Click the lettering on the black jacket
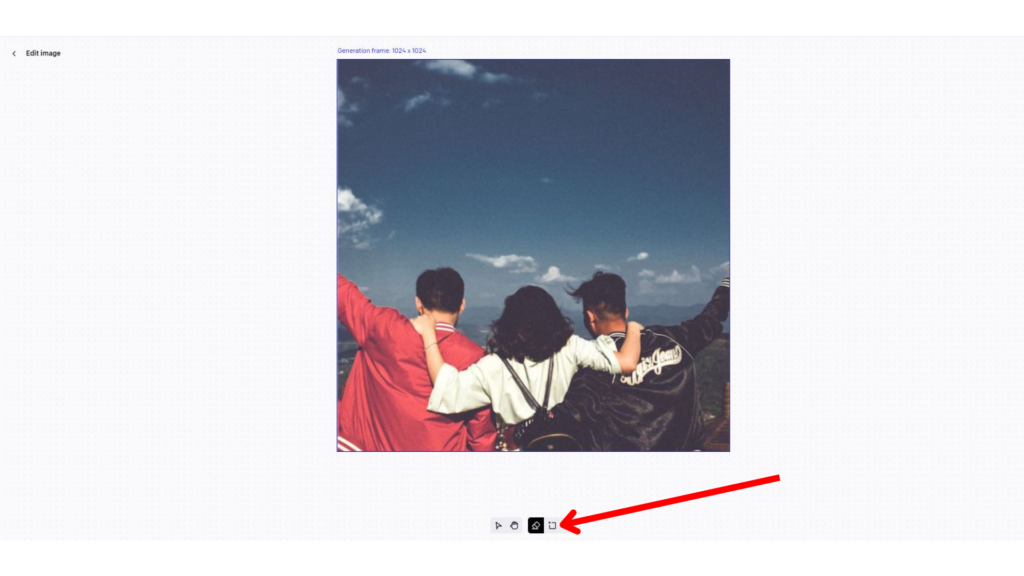Viewport: 1024px width, 576px height. [x=655, y=364]
